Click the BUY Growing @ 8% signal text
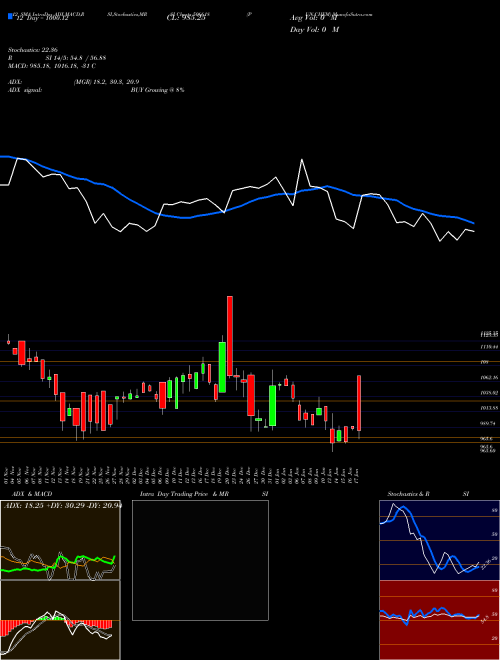 coord(157,90)
